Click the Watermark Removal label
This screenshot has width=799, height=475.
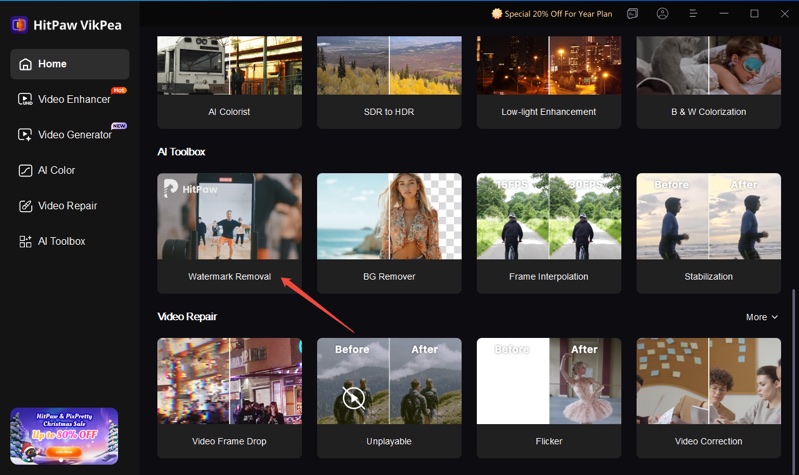[229, 276]
